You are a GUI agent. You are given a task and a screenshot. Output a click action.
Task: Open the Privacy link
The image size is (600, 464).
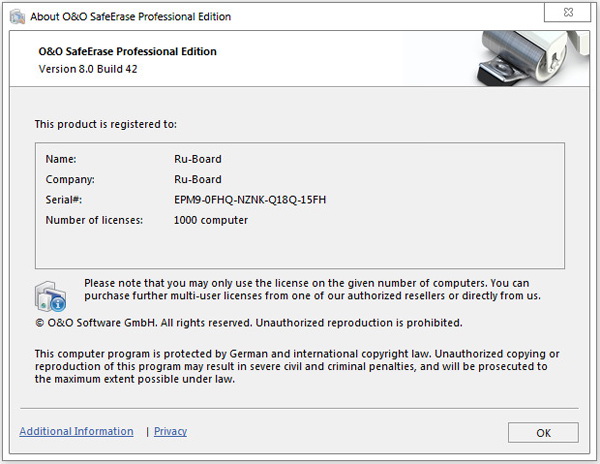point(170,431)
